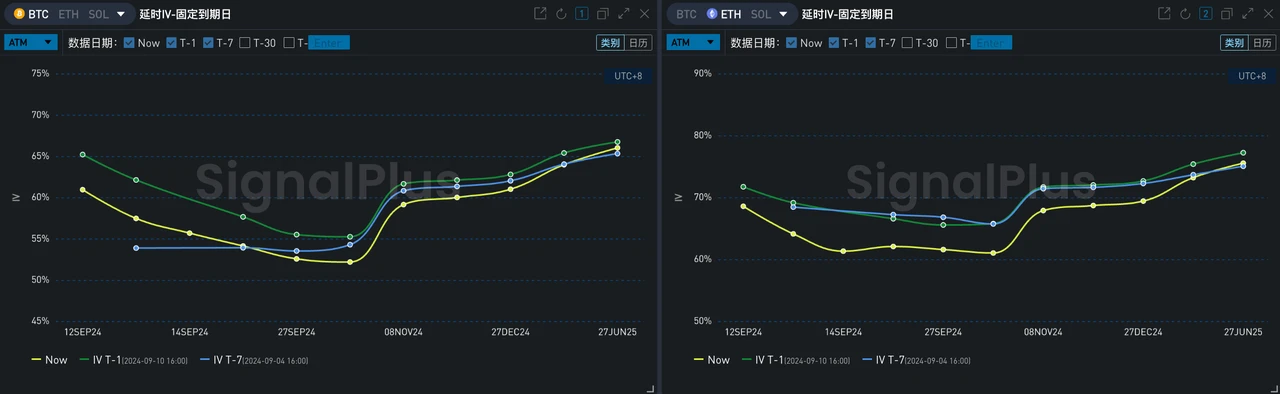The height and width of the screenshot is (394, 1280).
Task: Click the Enter days input in the BTC panel
Action: coord(328,43)
